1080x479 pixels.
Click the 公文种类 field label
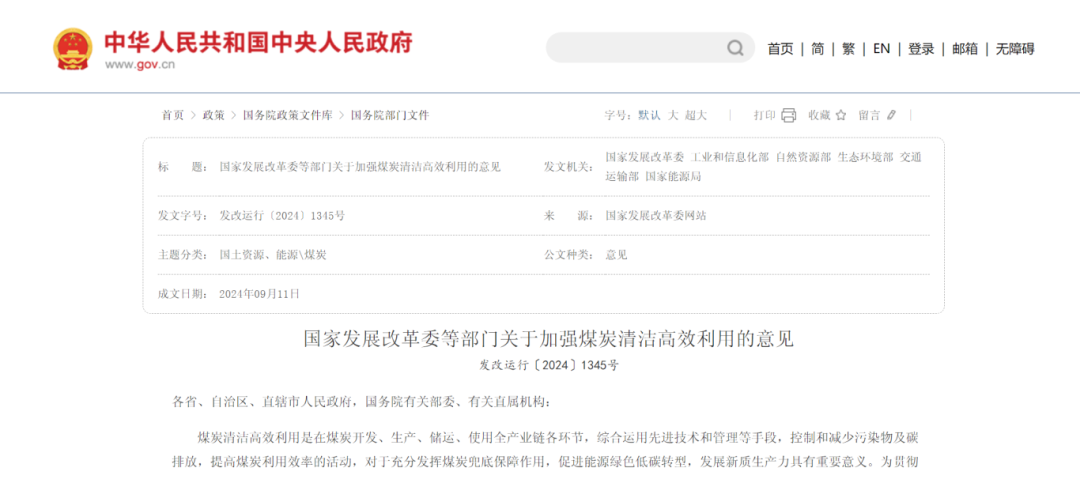[x=568, y=255]
